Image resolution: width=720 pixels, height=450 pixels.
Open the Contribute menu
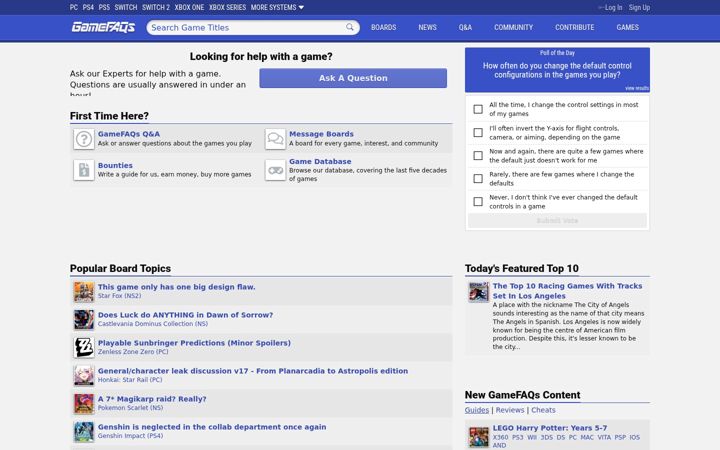[x=574, y=27]
